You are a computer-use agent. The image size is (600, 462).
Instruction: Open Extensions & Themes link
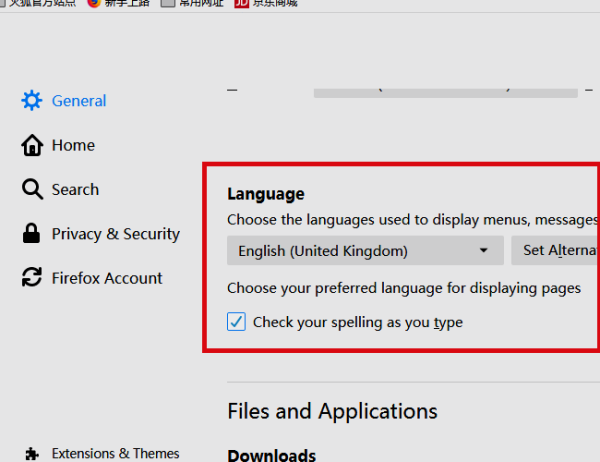102,454
